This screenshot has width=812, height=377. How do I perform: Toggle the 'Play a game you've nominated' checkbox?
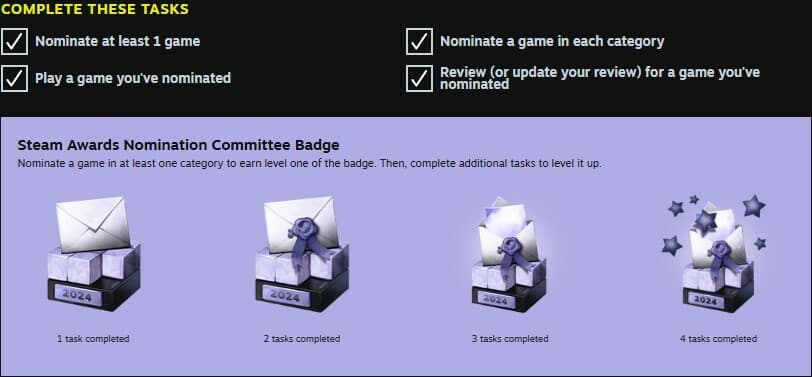[14, 79]
